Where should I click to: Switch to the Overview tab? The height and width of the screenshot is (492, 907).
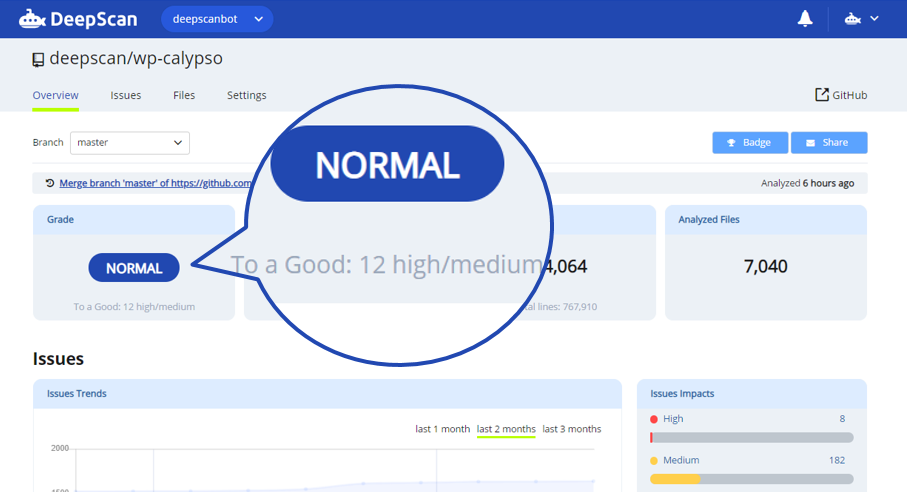(56, 95)
